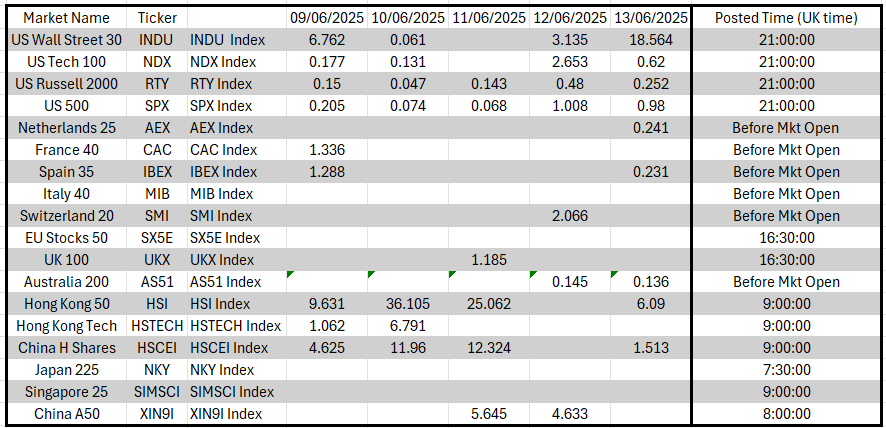Image resolution: width=886 pixels, height=428 pixels.
Task: Click the value 2.066
Action: coord(570,216)
